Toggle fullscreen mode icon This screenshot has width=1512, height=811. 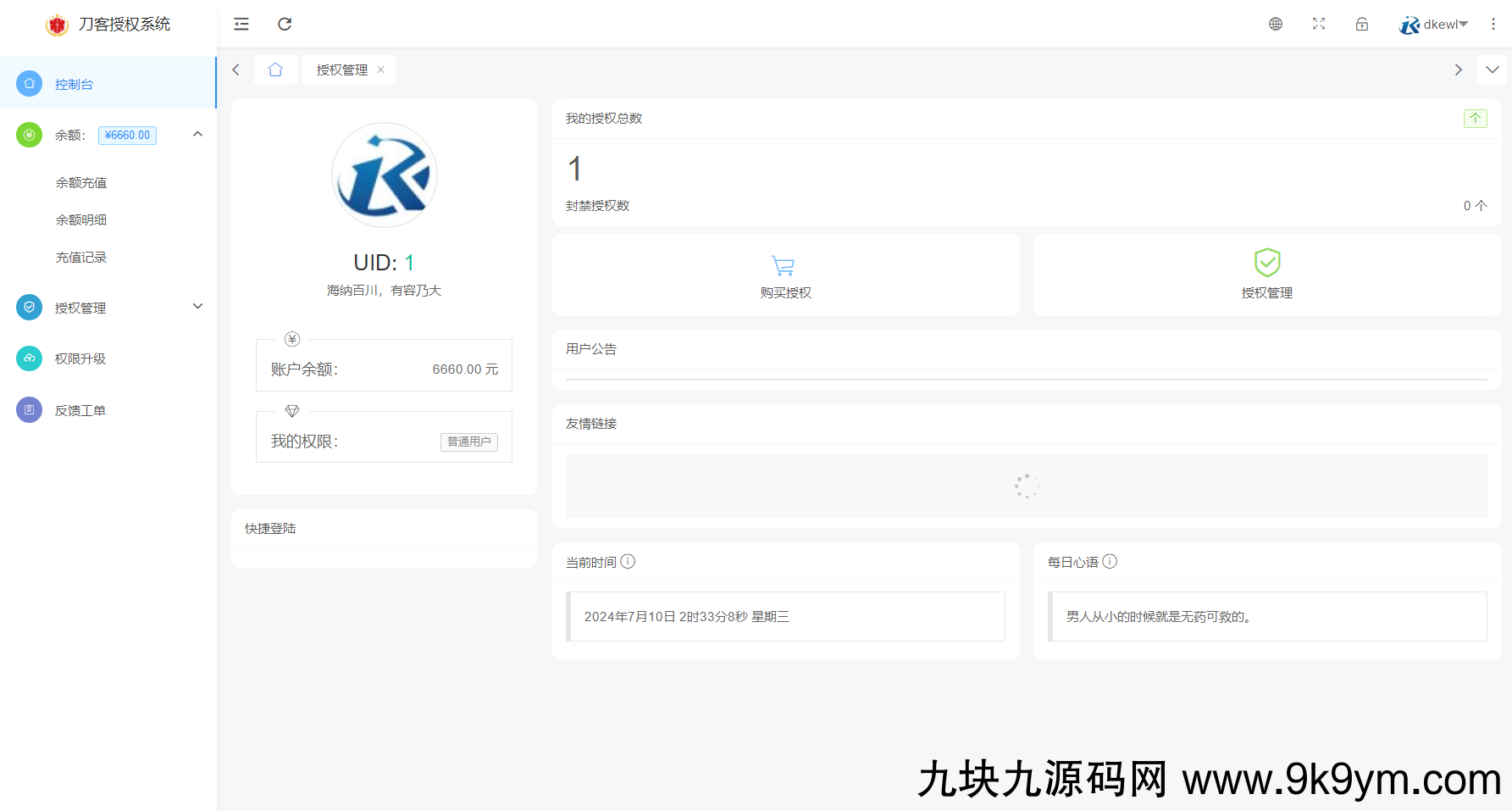tap(1319, 24)
